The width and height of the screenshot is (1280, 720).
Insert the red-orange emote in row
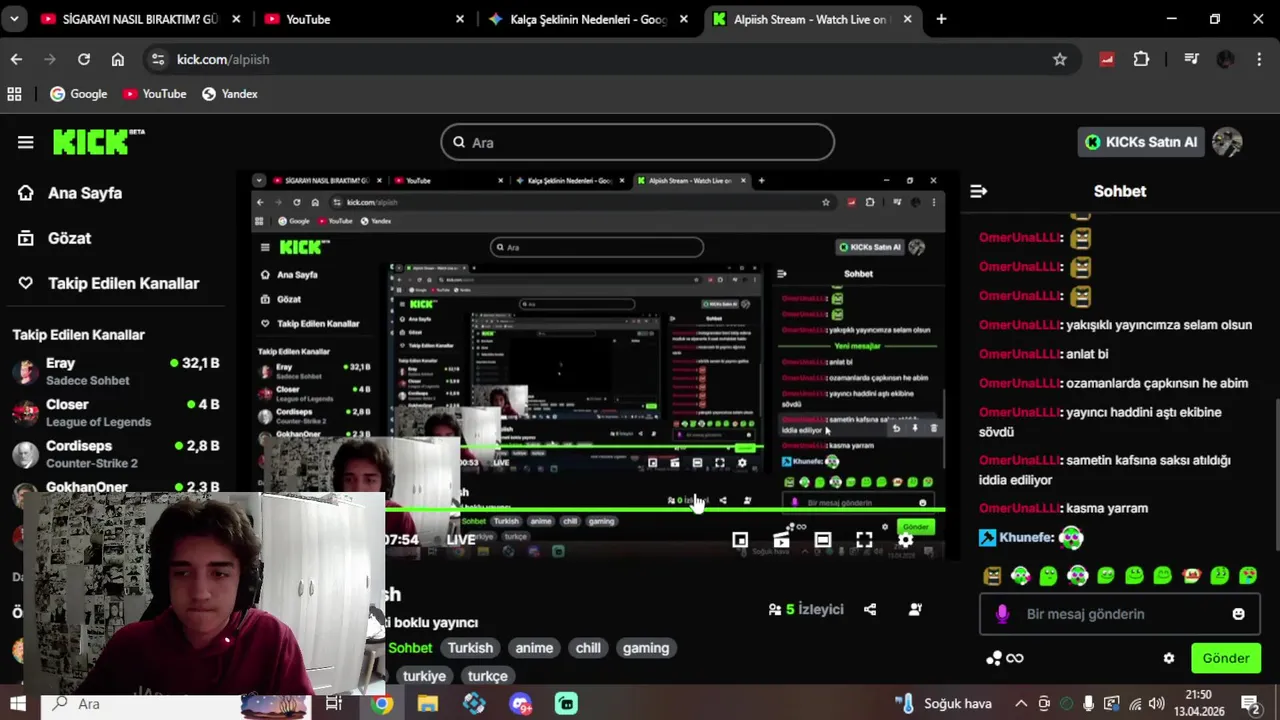[x=1191, y=576]
